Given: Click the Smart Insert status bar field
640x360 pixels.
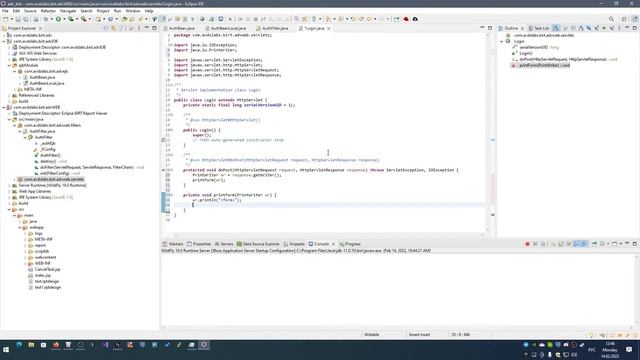Looking at the screenshot, I should [x=420, y=335].
